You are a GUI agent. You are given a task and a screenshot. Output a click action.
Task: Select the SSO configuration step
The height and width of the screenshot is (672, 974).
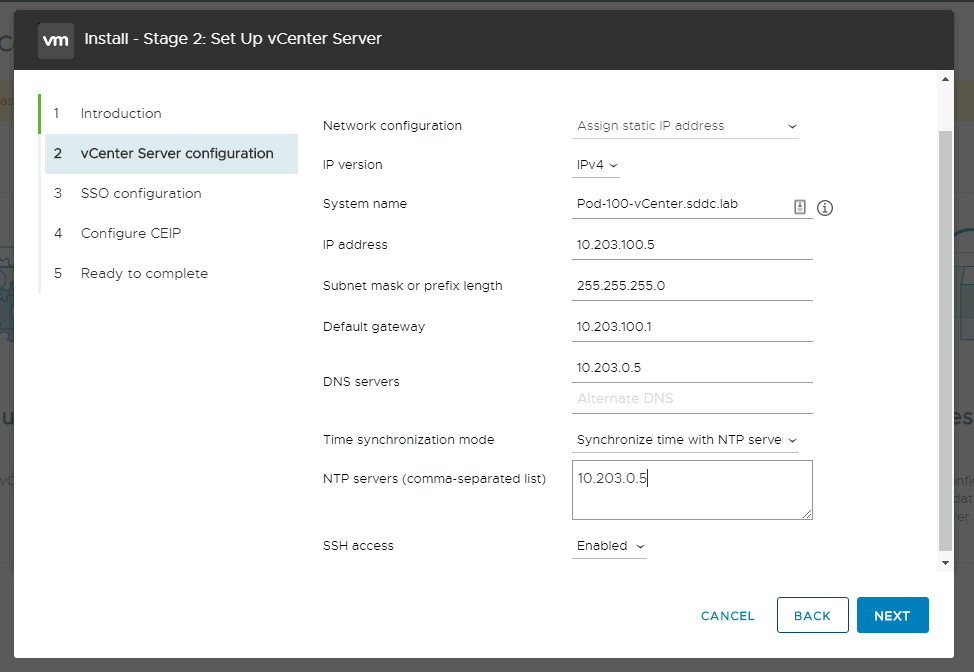(141, 194)
